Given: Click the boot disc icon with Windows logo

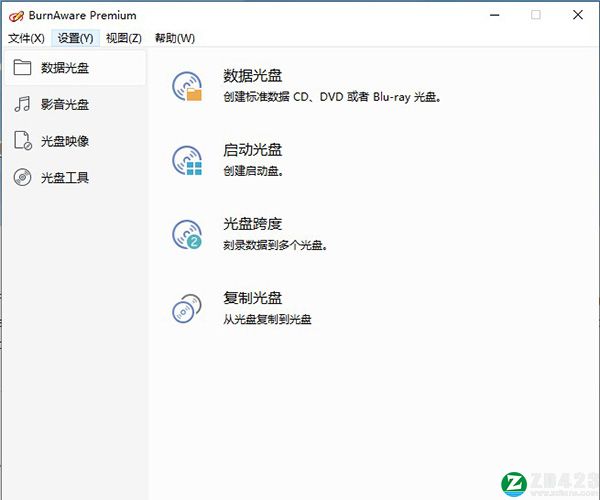Looking at the screenshot, I should pyautogui.click(x=187, y=160).
